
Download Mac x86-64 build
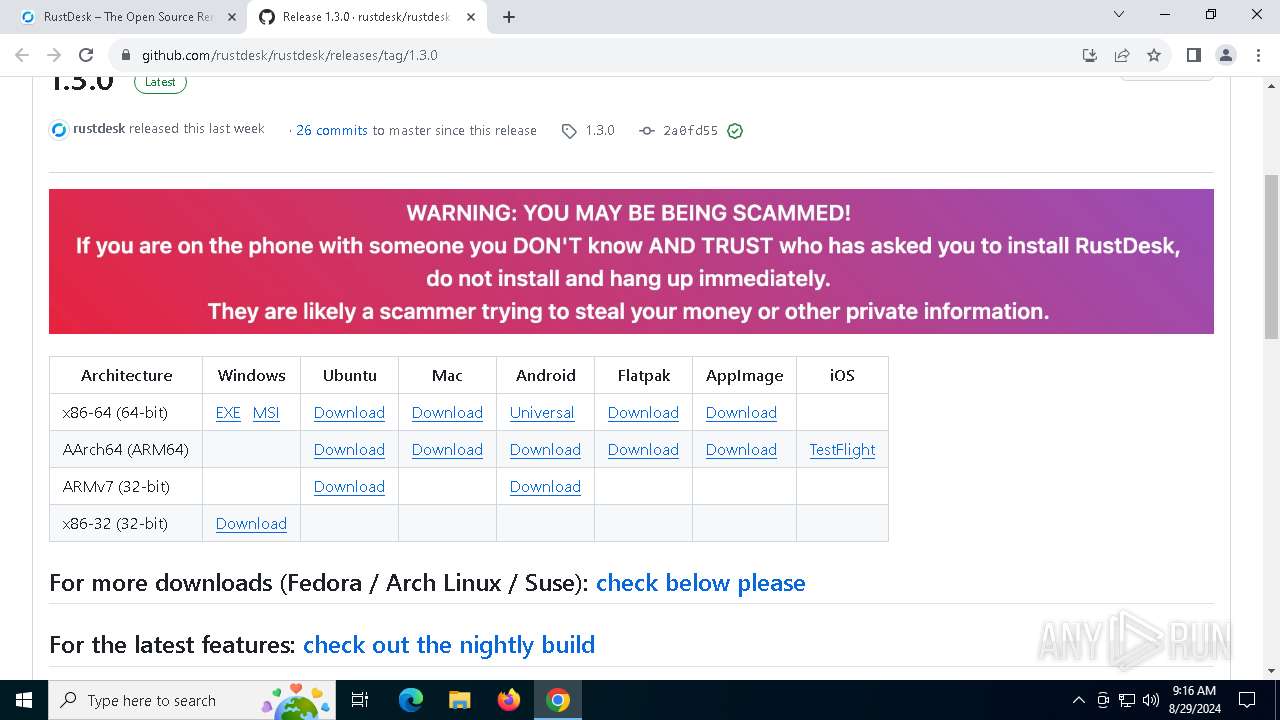447,413
